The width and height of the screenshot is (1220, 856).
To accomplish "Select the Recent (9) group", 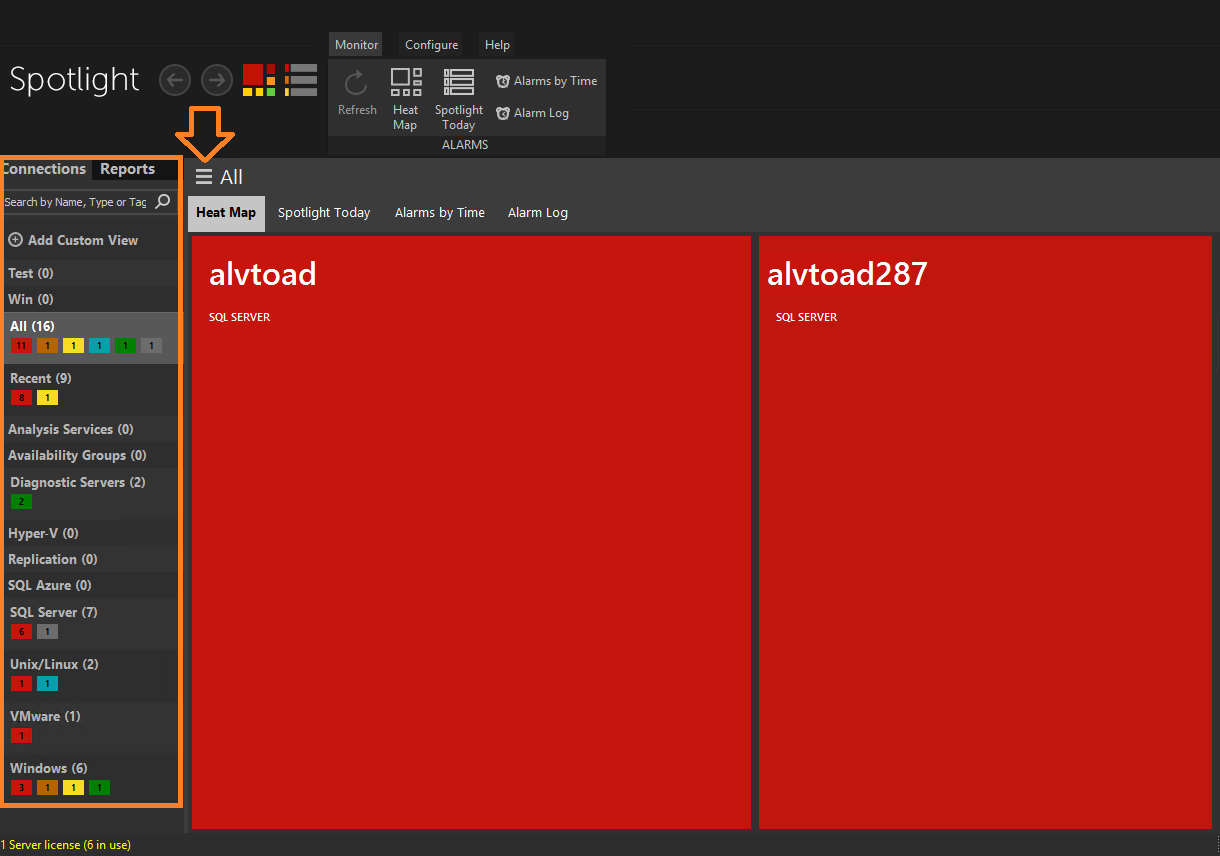I will click(92, 390).
